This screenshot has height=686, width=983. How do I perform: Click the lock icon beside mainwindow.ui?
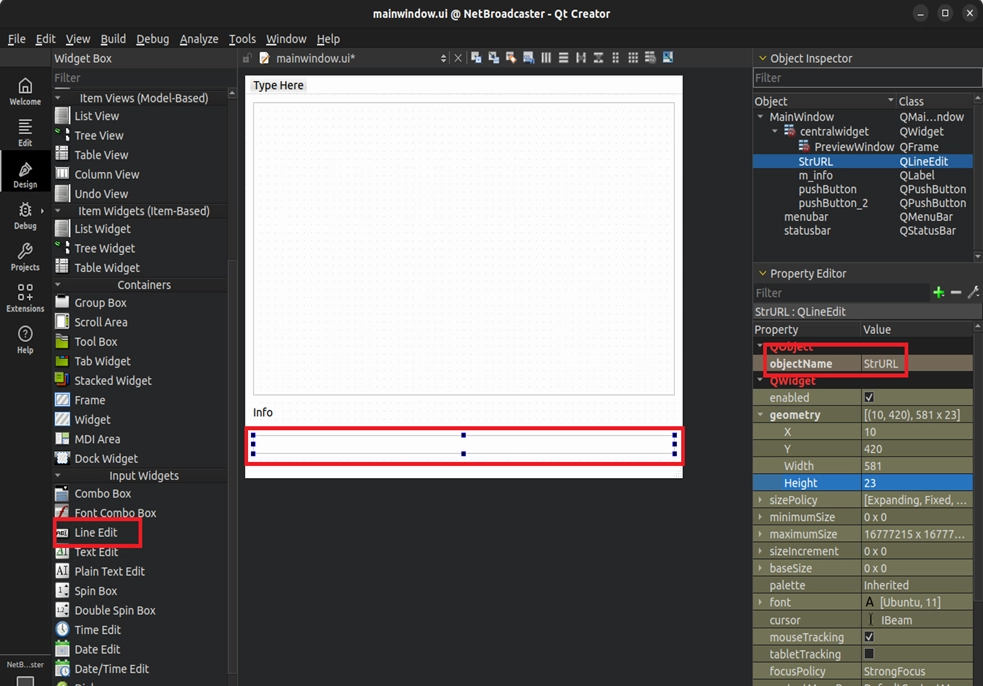pos(247,58)
